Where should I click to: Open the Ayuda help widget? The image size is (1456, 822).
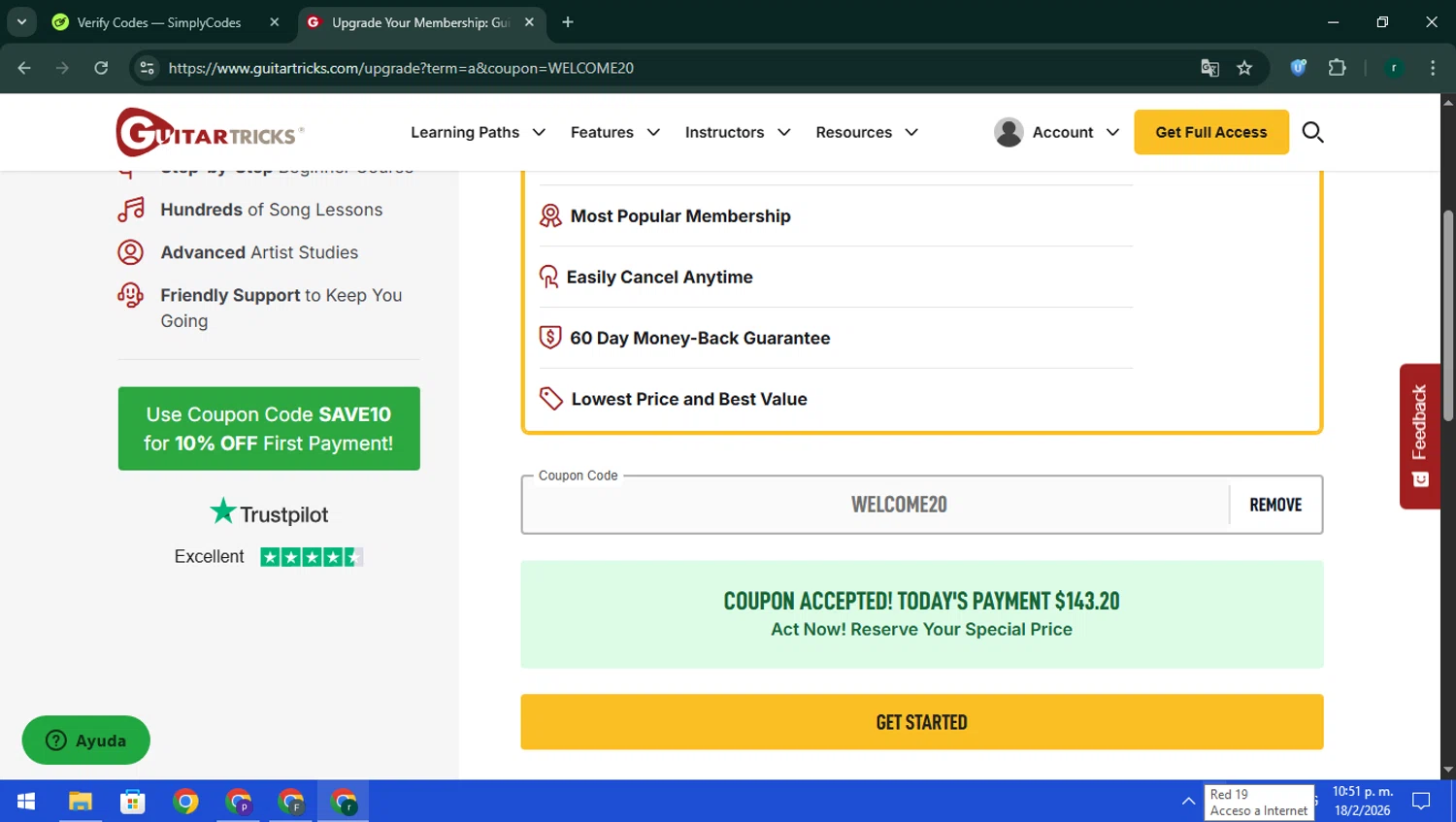86,740
